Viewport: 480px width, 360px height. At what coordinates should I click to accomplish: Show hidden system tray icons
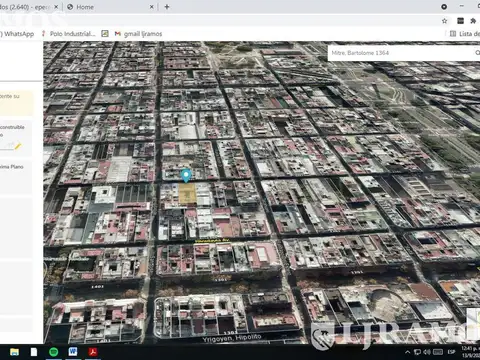coord(407,352)
